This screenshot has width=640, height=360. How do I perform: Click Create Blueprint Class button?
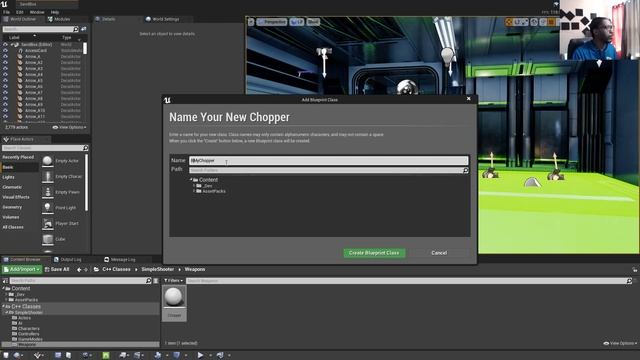coord(374,253)
